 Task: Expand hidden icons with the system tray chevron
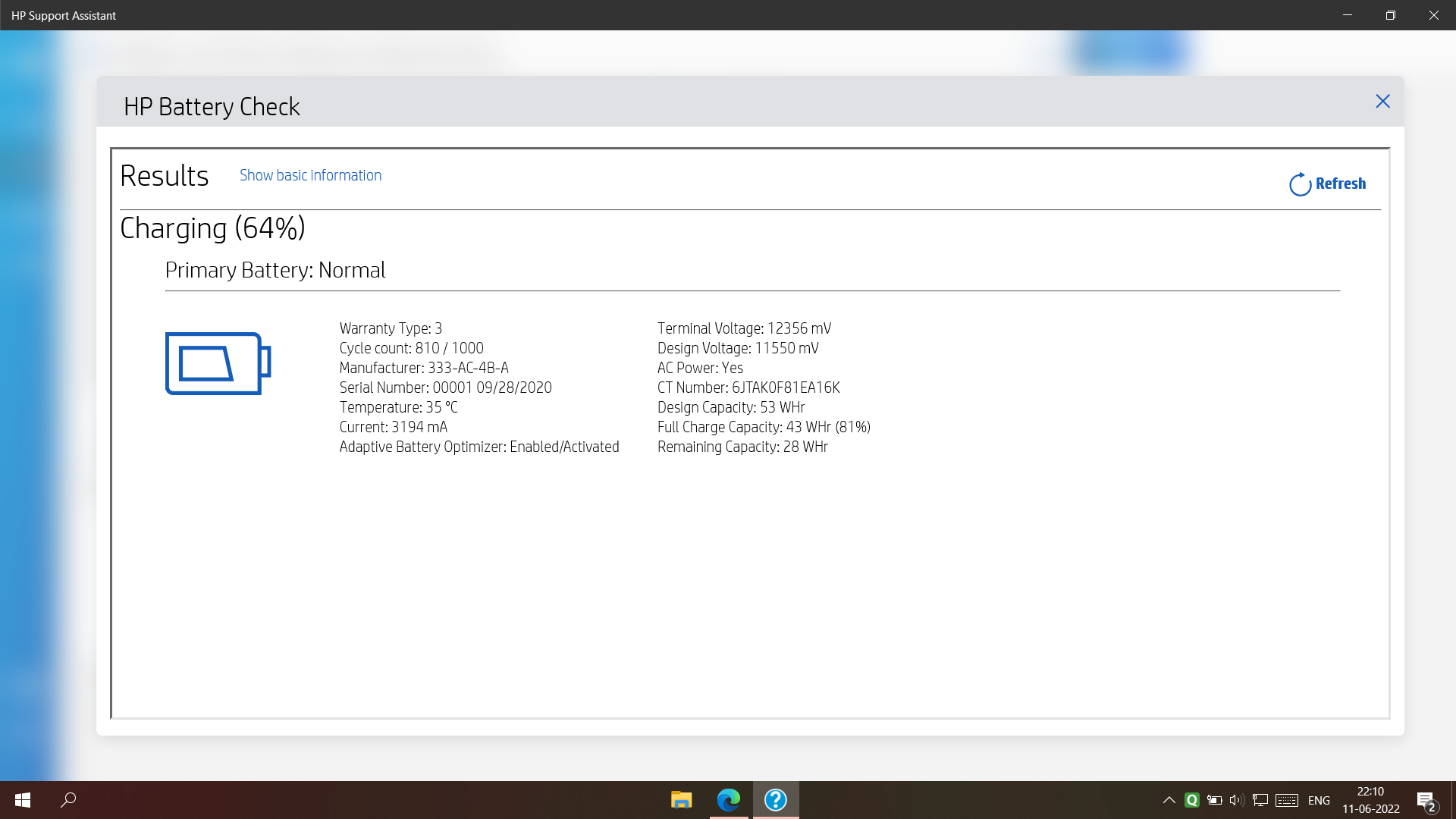tap(1169, 799)
